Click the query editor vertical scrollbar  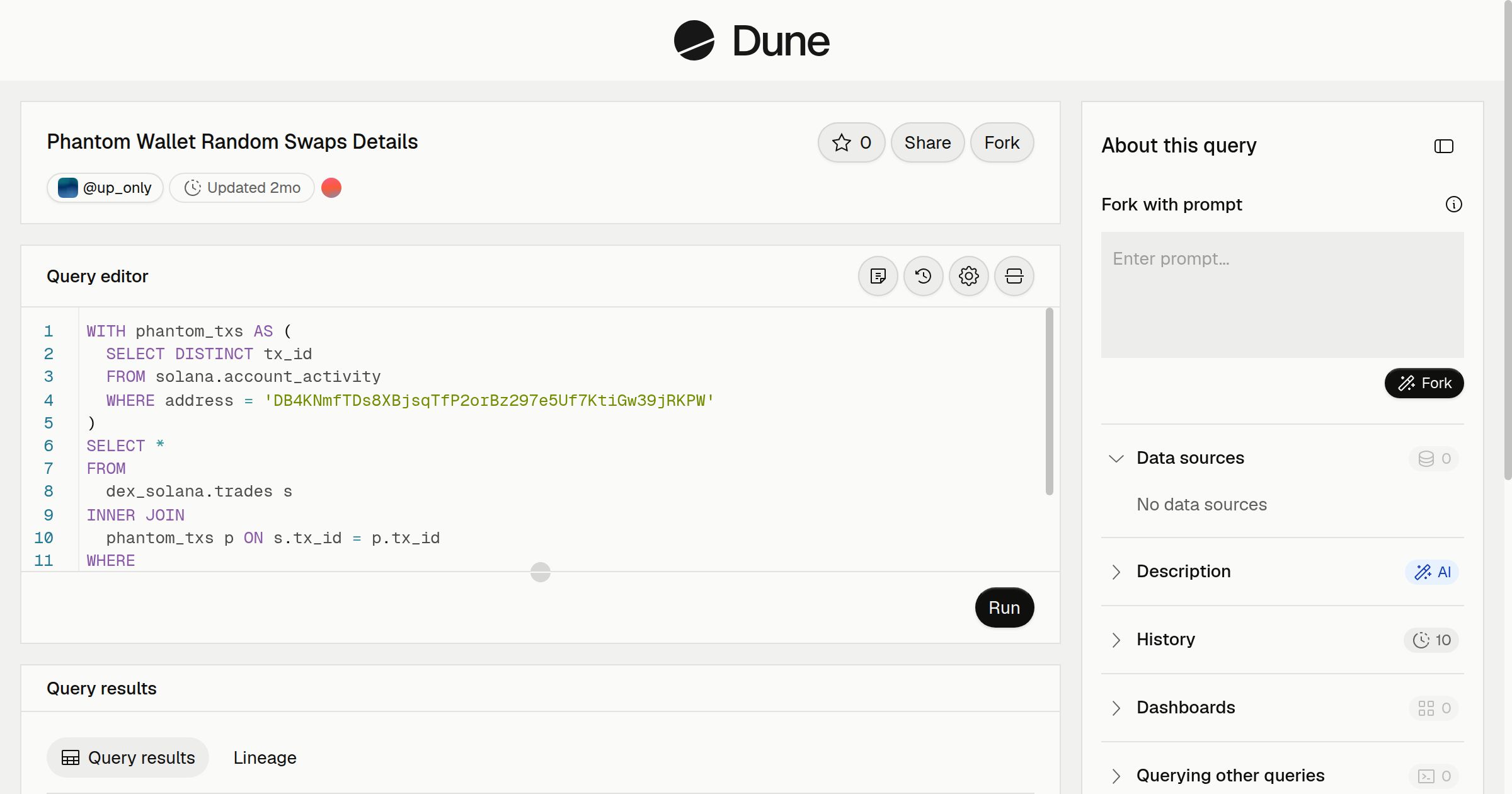1050,401
